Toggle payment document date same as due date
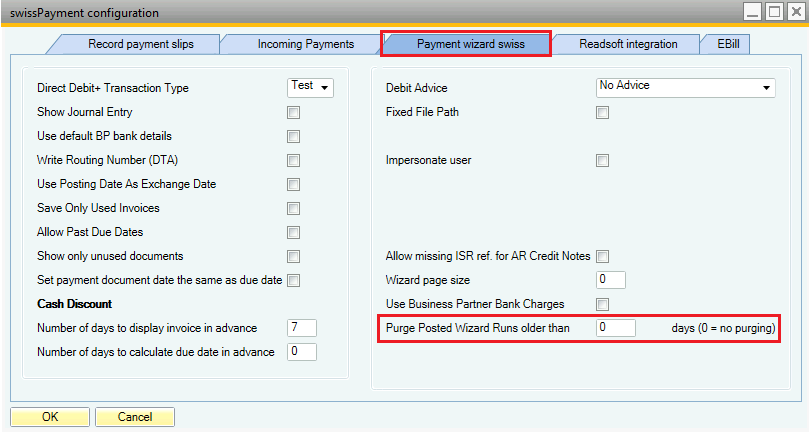Viewport: 809px width, 434px height. click(x=294, y=280)
